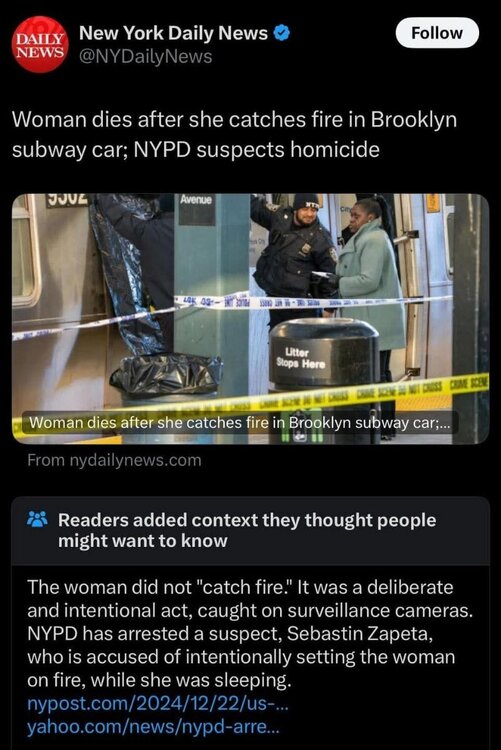This screenshot has height=750, width=501.
Task: Open the New York Daily News profile name
Action: point(173,33)
